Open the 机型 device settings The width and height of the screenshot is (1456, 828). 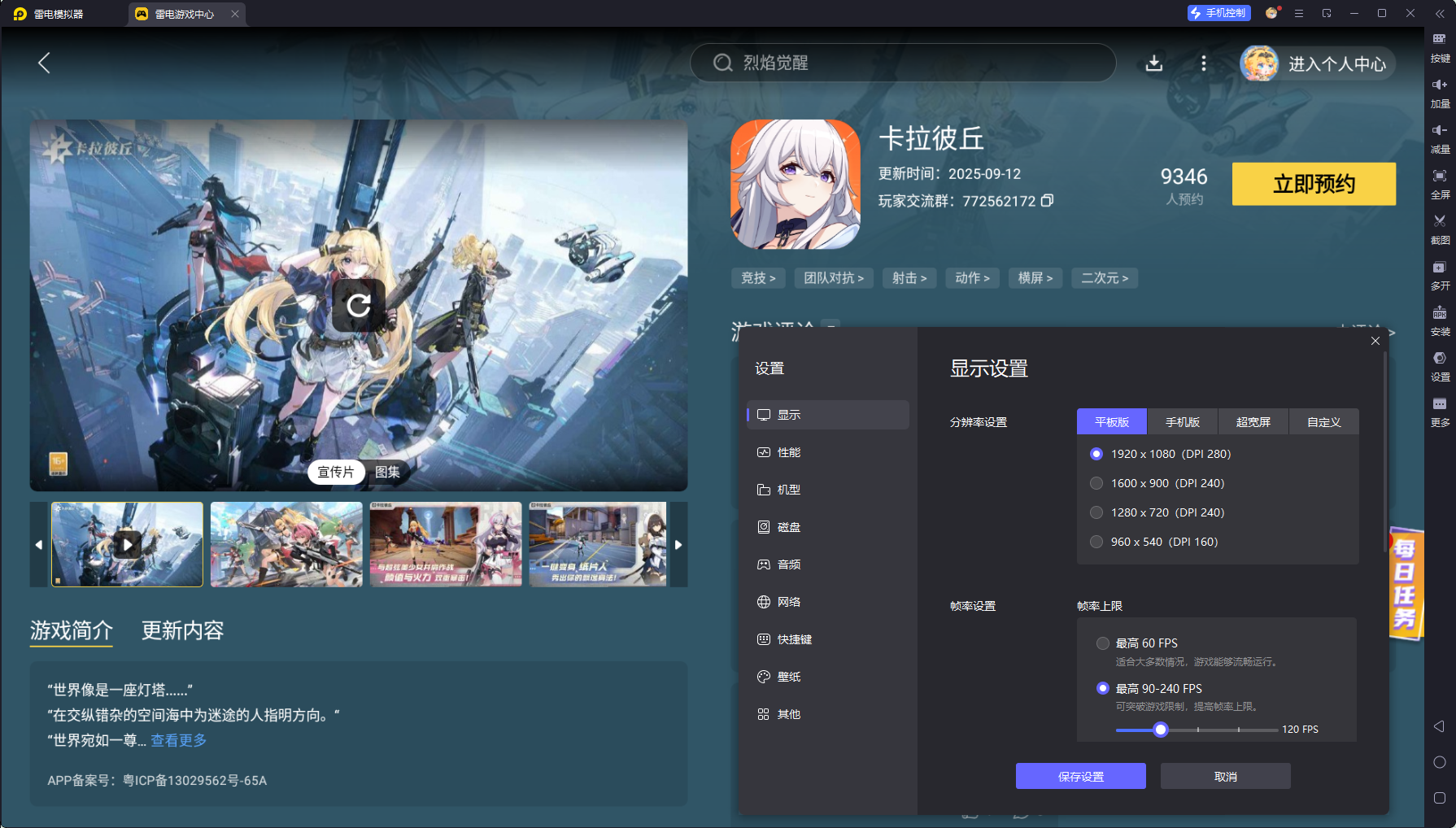coord(790,490)
